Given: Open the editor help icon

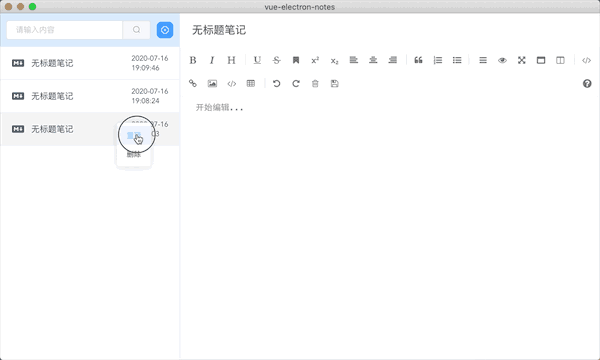Looking at the screenshot, I should [x=587, y=83].
